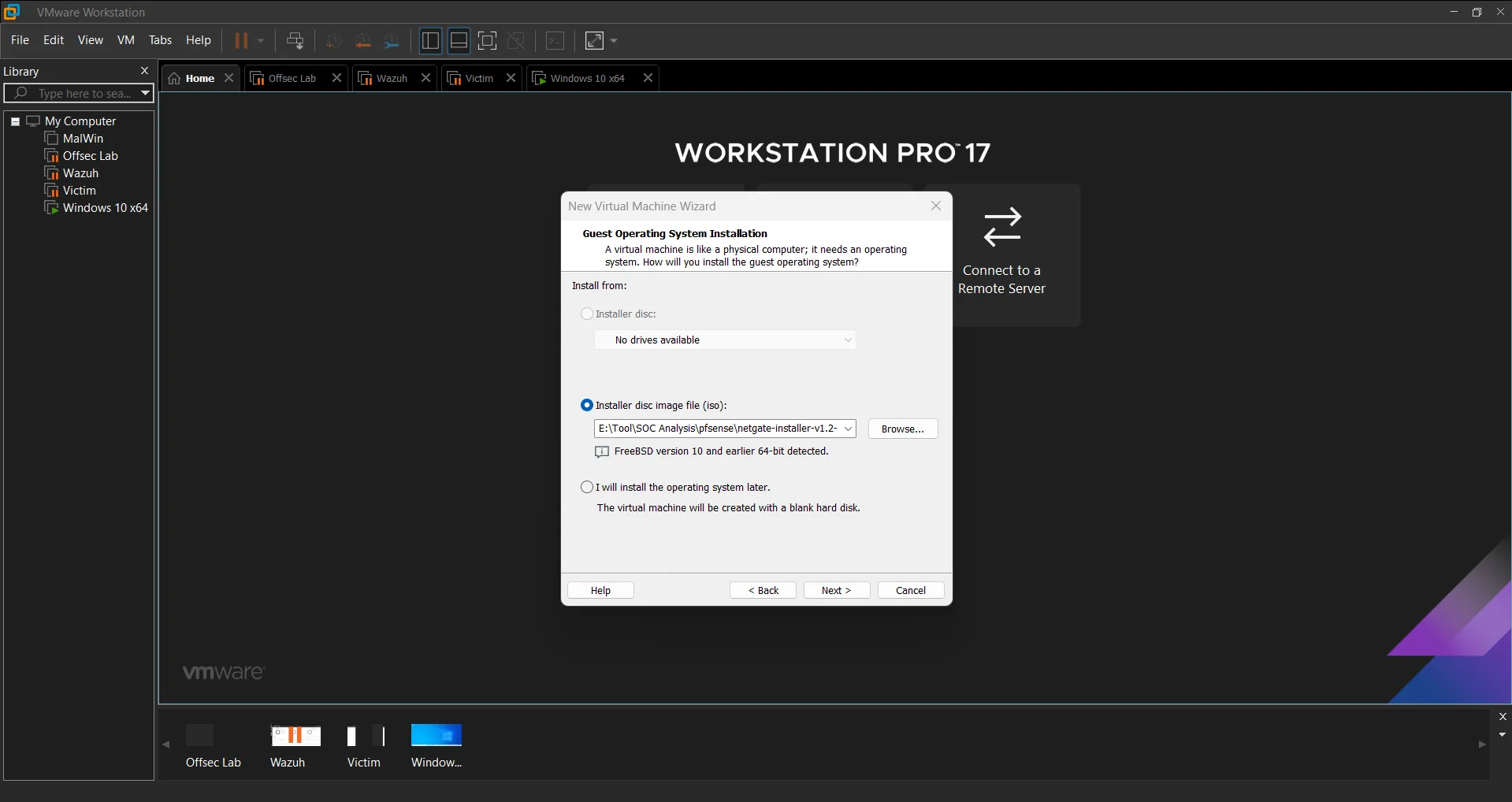Open the Library search filter dropdown arrow
Screen dimensions: 1512x802
pos(145,93)
